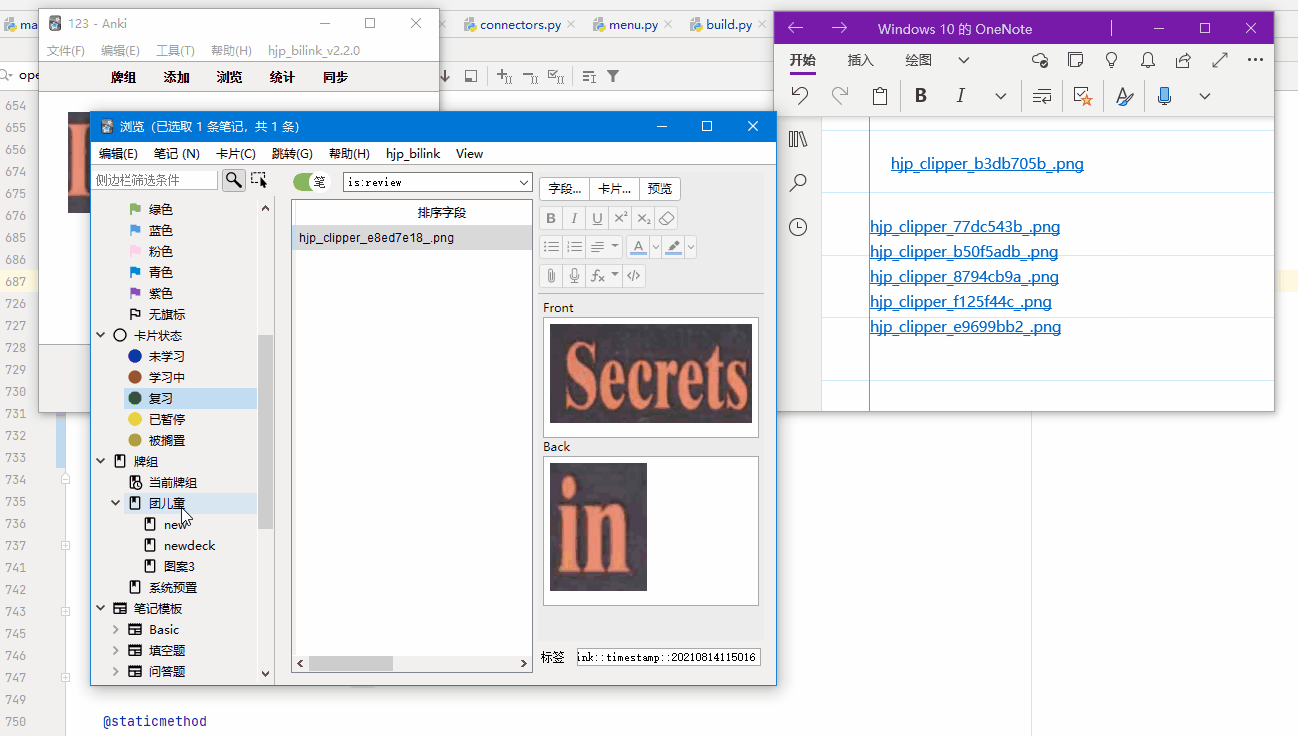Click Undo arrow in OneNote
This screenshot has width=1298, height=736.
[x=799, y=96]
